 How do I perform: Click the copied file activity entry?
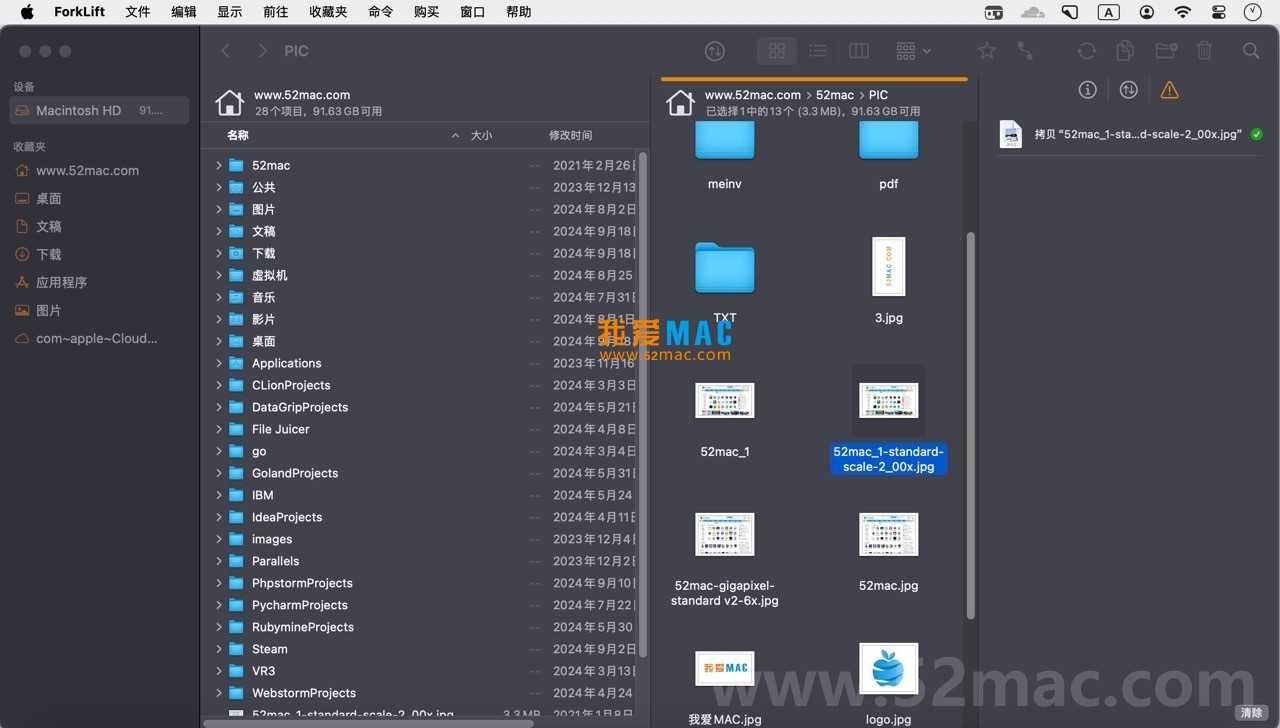click(x=1130, y=134)
